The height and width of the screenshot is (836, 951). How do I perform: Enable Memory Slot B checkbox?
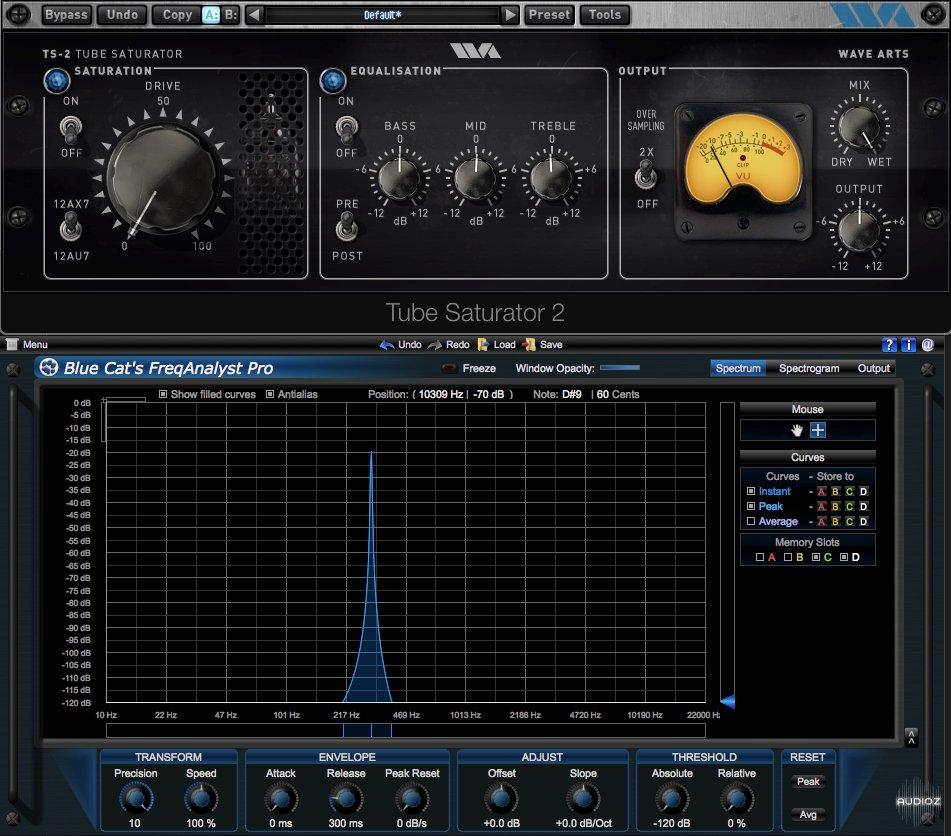[788, 557]
